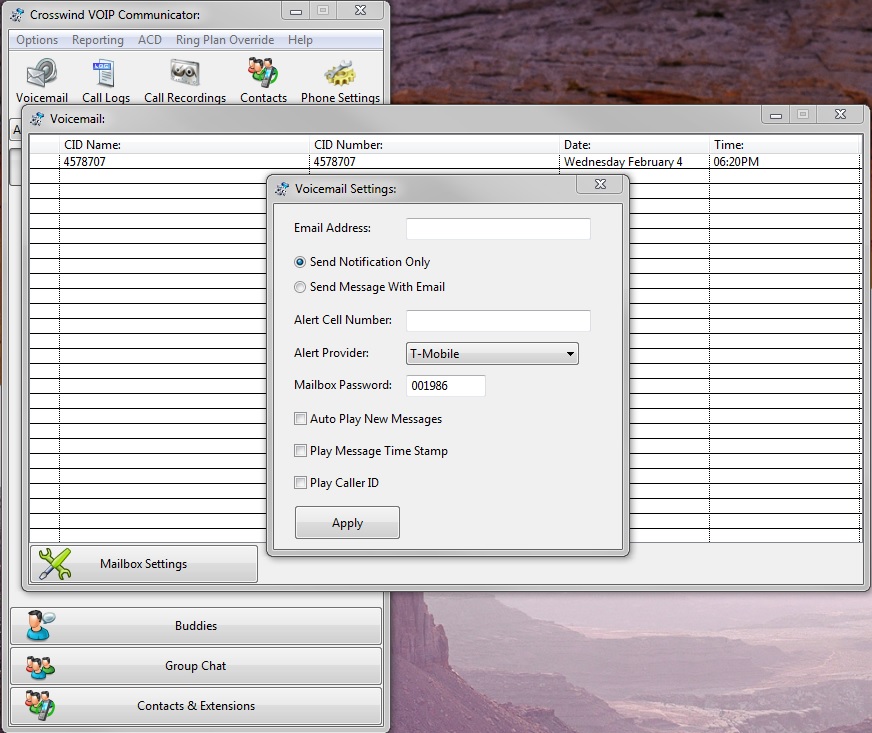Open the Group Chat panel
Image resolution: width=872 pixels, height=733 pixels.
[196, 666]
